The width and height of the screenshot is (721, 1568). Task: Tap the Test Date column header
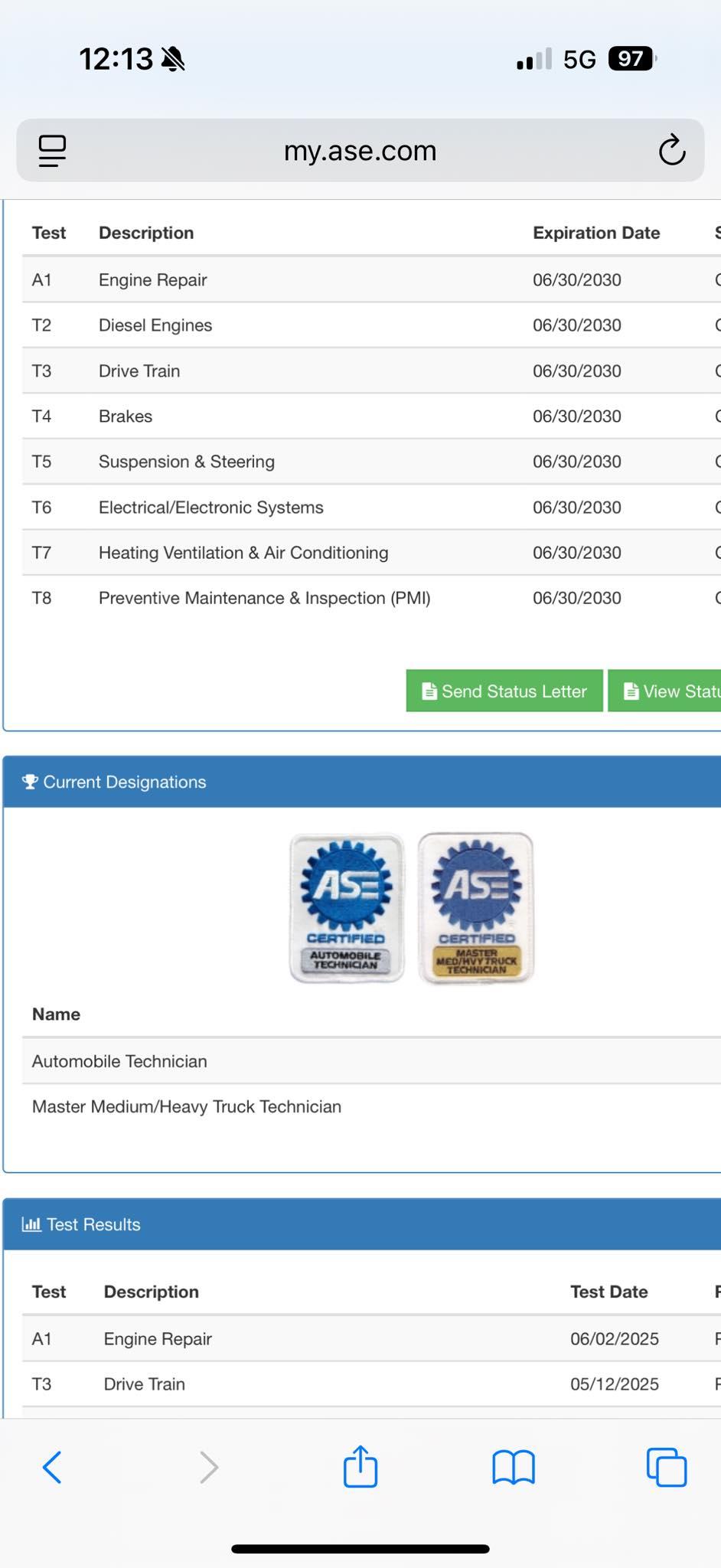click(x=609, y=1292)
